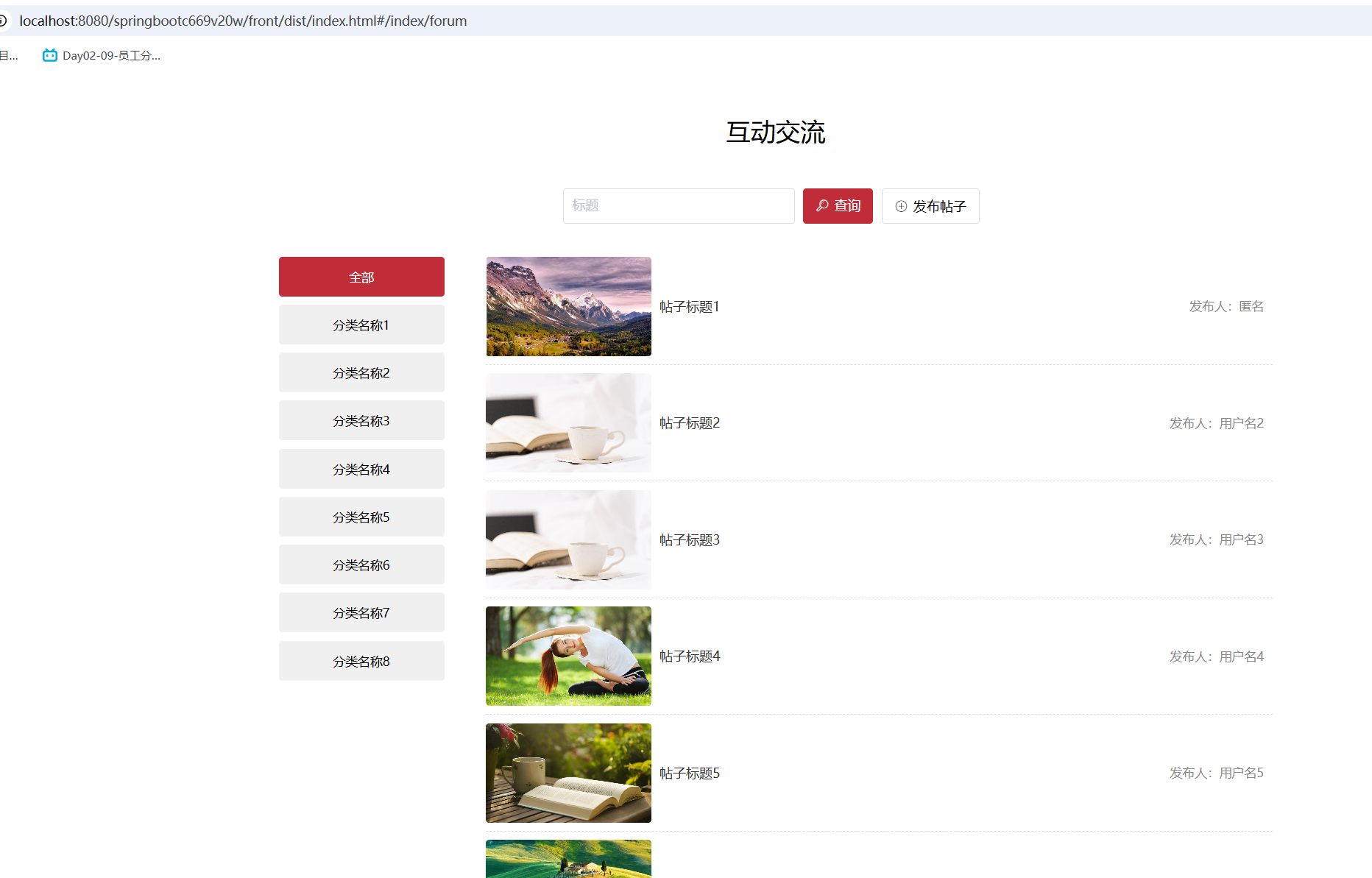Open the yoga woman post thumbnail
Image resolution: width=1372 pixels, height=878 pixels.
(568, 656)
